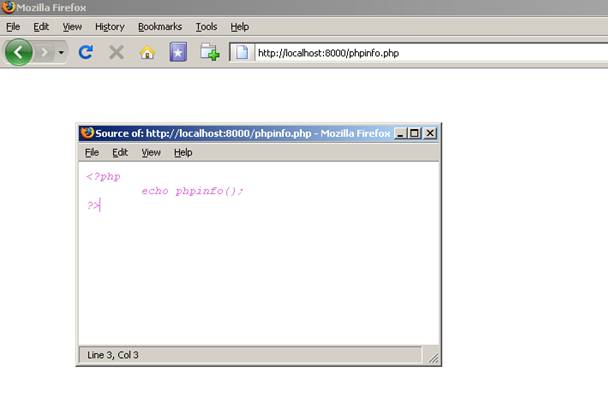The image size is (608, 399).
Task: Open the History menu
Action: (110, 27)
